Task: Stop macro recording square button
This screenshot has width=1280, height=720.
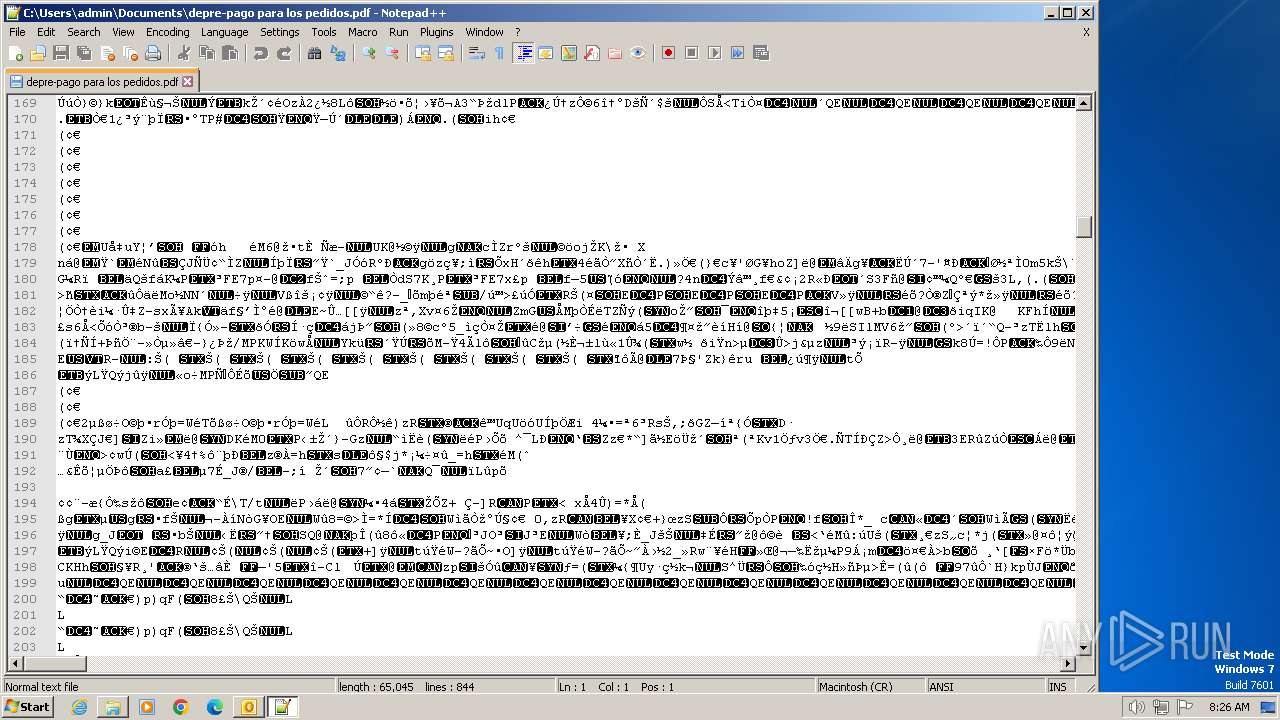Action: tap(691, 53)
